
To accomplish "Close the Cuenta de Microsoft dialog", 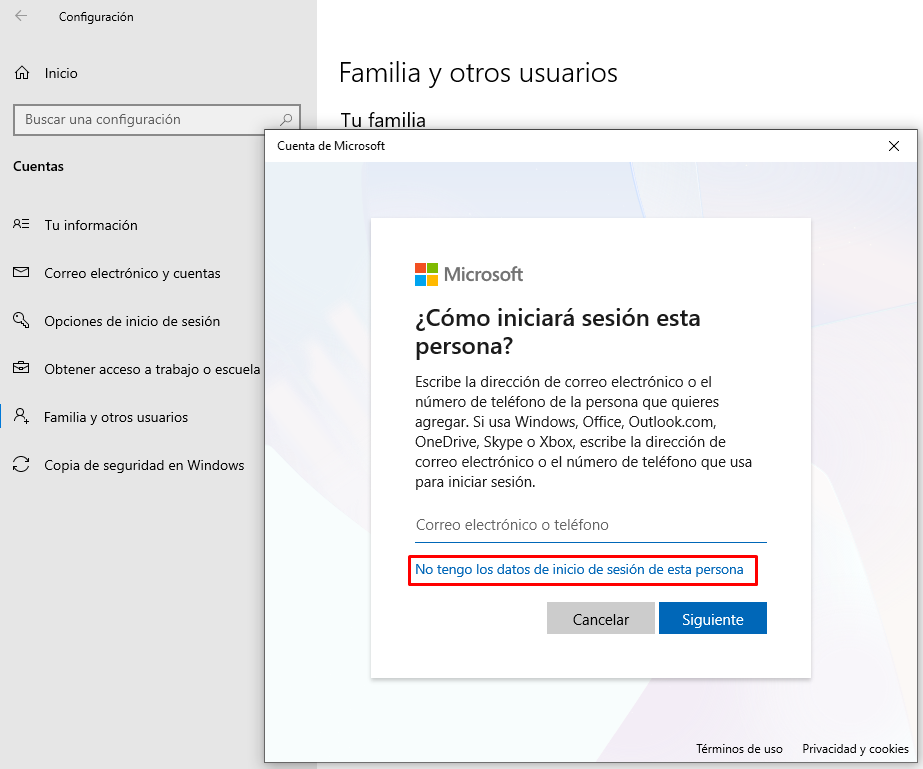I will (x=893, y=146).
